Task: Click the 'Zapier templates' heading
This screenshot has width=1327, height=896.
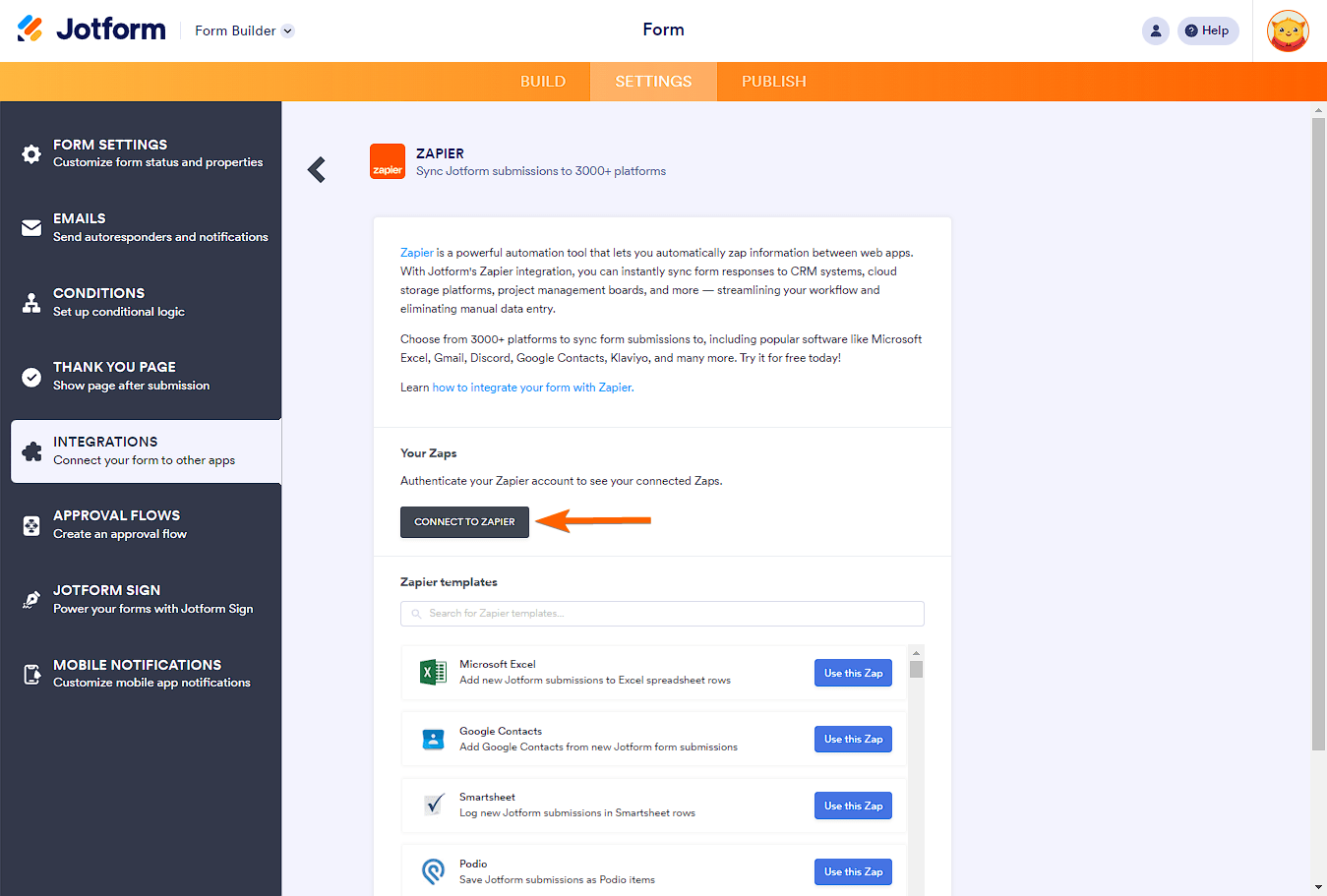Action: pyautogui.click(x=449, y=582)
